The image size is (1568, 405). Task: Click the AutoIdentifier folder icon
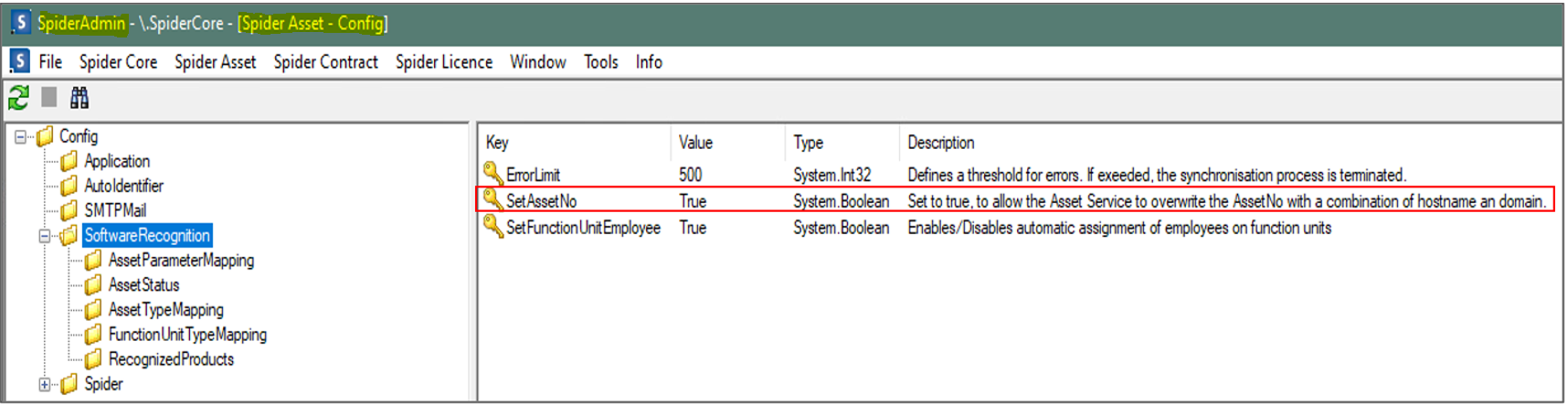[x=69, y=187]
